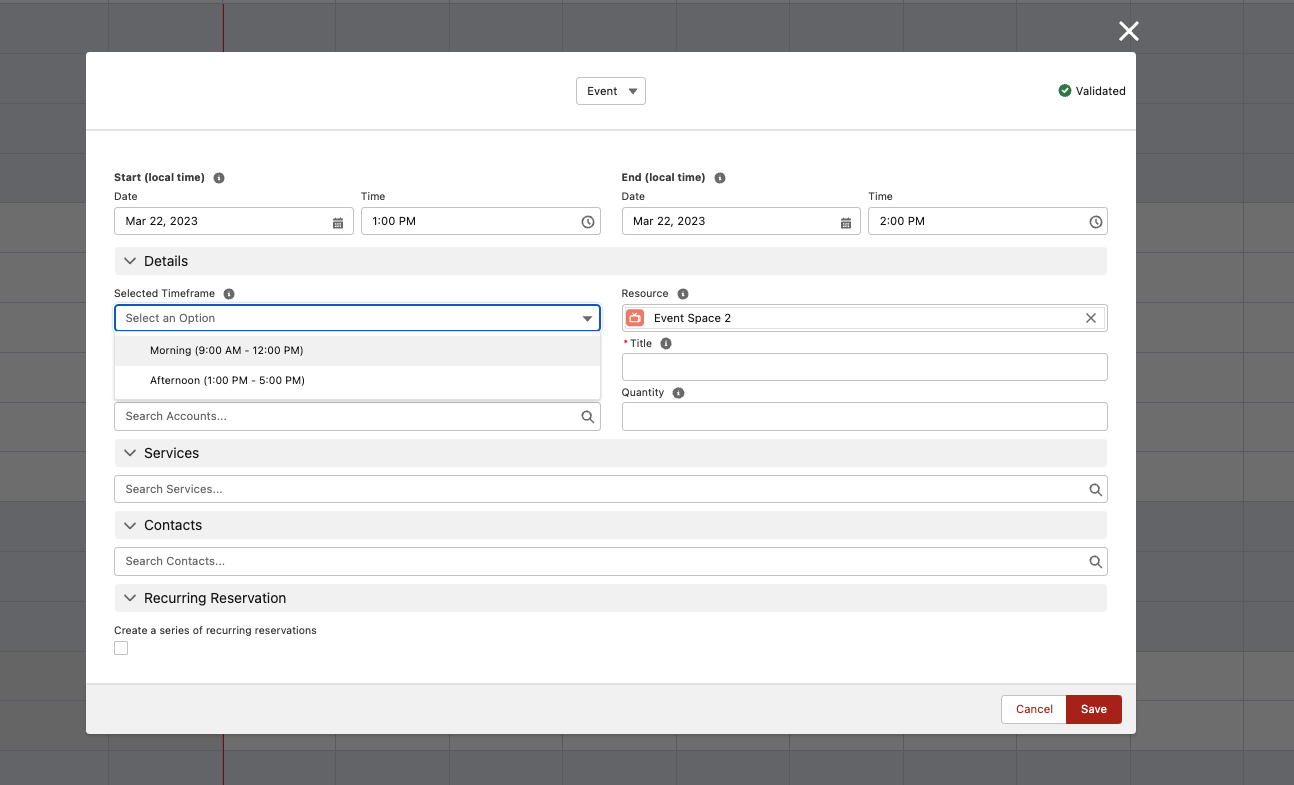Click the search icon in the Services field

pos(1096,490)
